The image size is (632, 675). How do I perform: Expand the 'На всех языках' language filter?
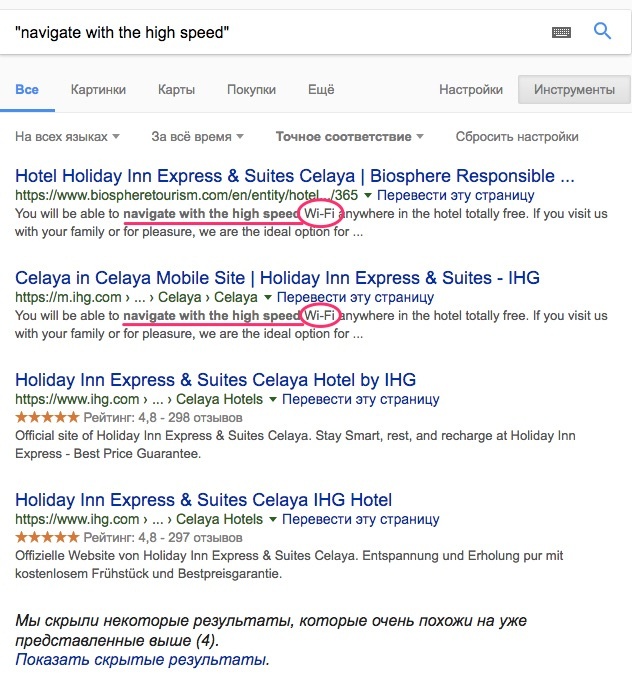tap(67, 137)
